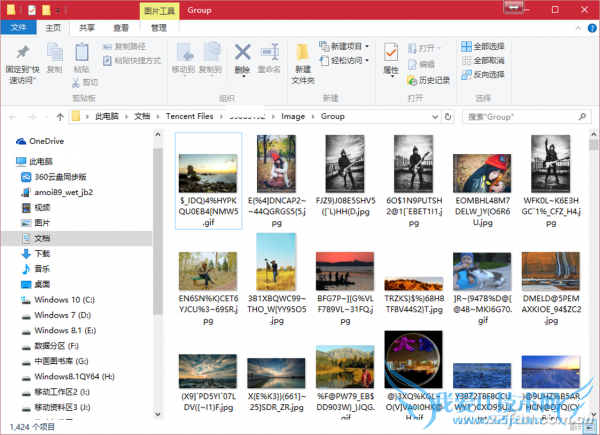
Task: Click Copy path (复制路径)
Action: [x=124, y=47]
